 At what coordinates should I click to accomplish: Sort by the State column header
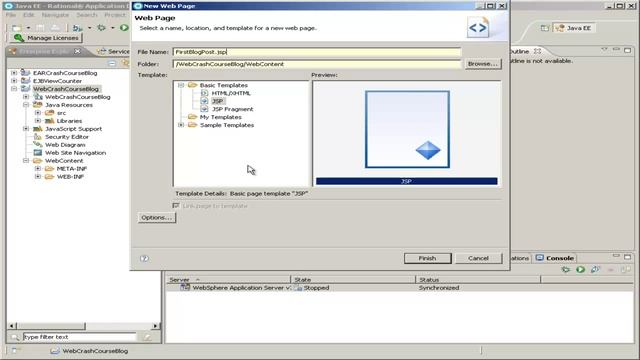(353, 280)
